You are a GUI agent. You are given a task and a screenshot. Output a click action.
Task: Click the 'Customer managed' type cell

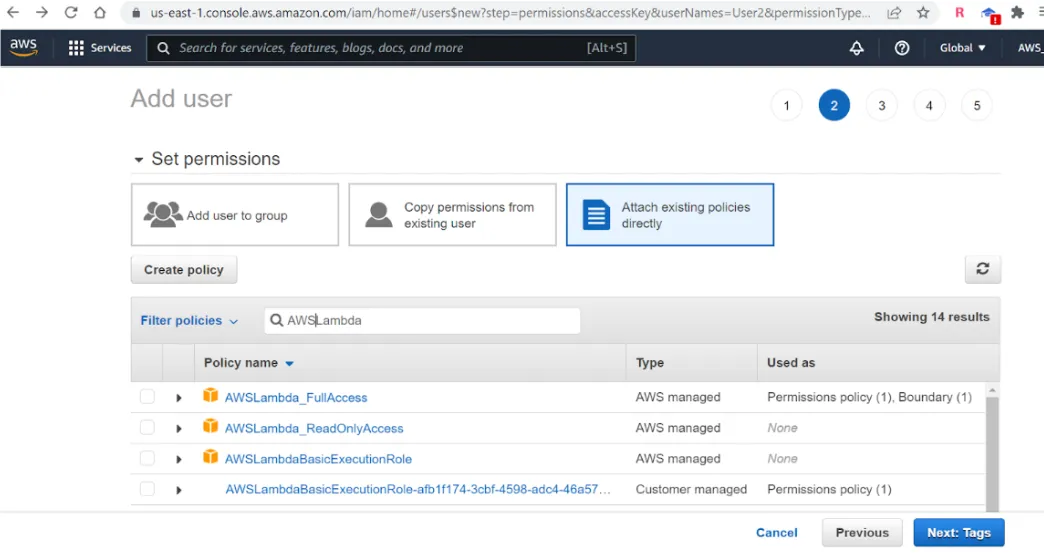point(691,489)
